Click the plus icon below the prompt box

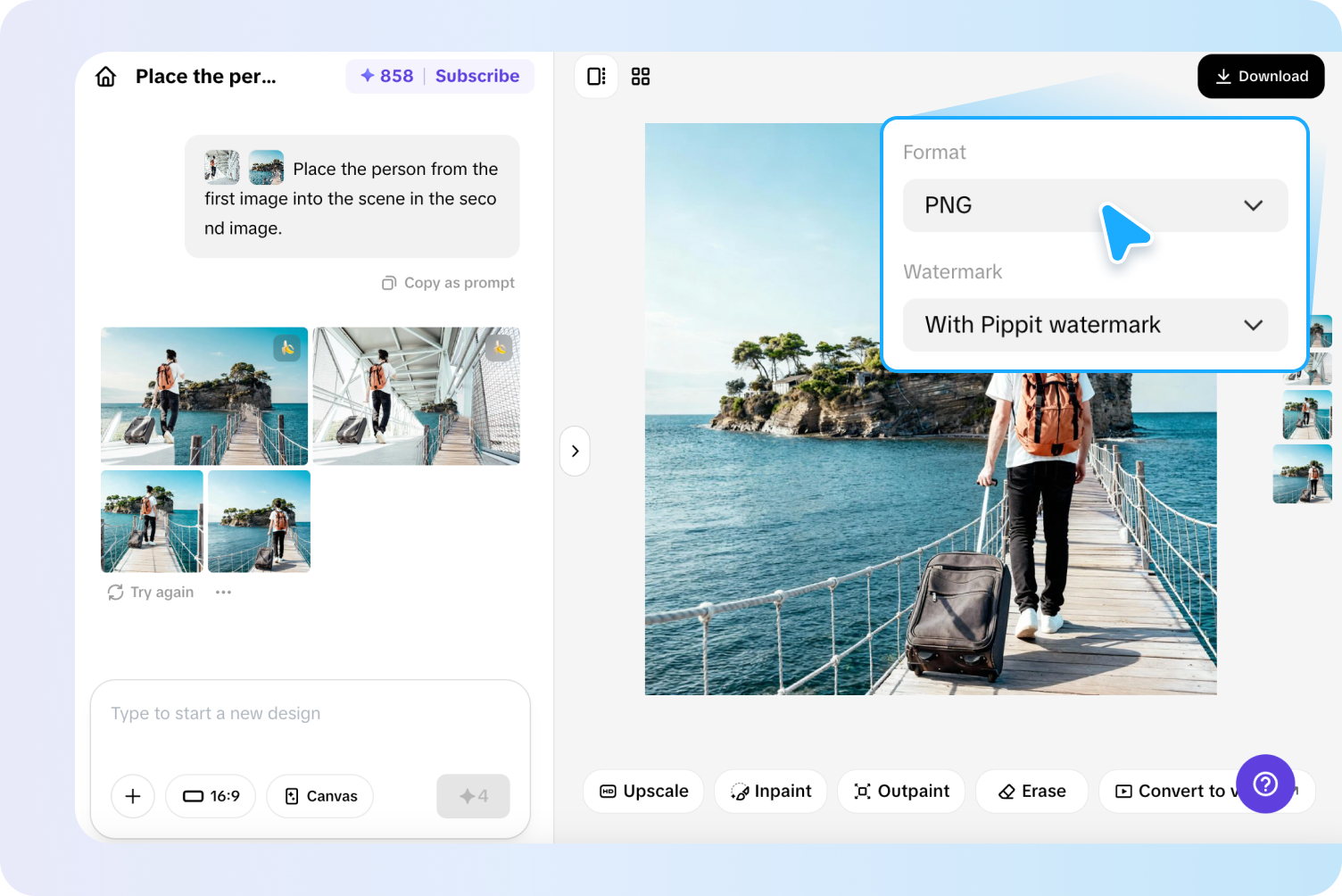click(x=132, y=796)
